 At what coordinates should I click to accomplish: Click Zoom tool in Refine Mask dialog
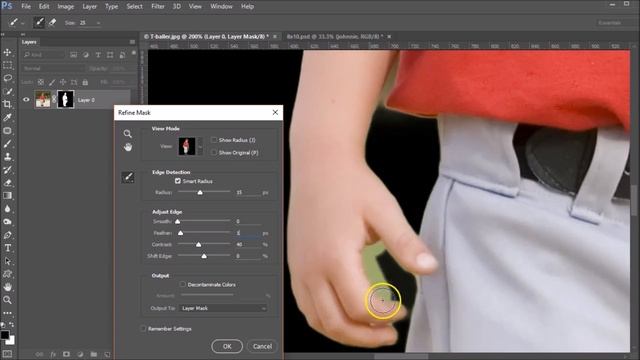(x=128, y=134)
